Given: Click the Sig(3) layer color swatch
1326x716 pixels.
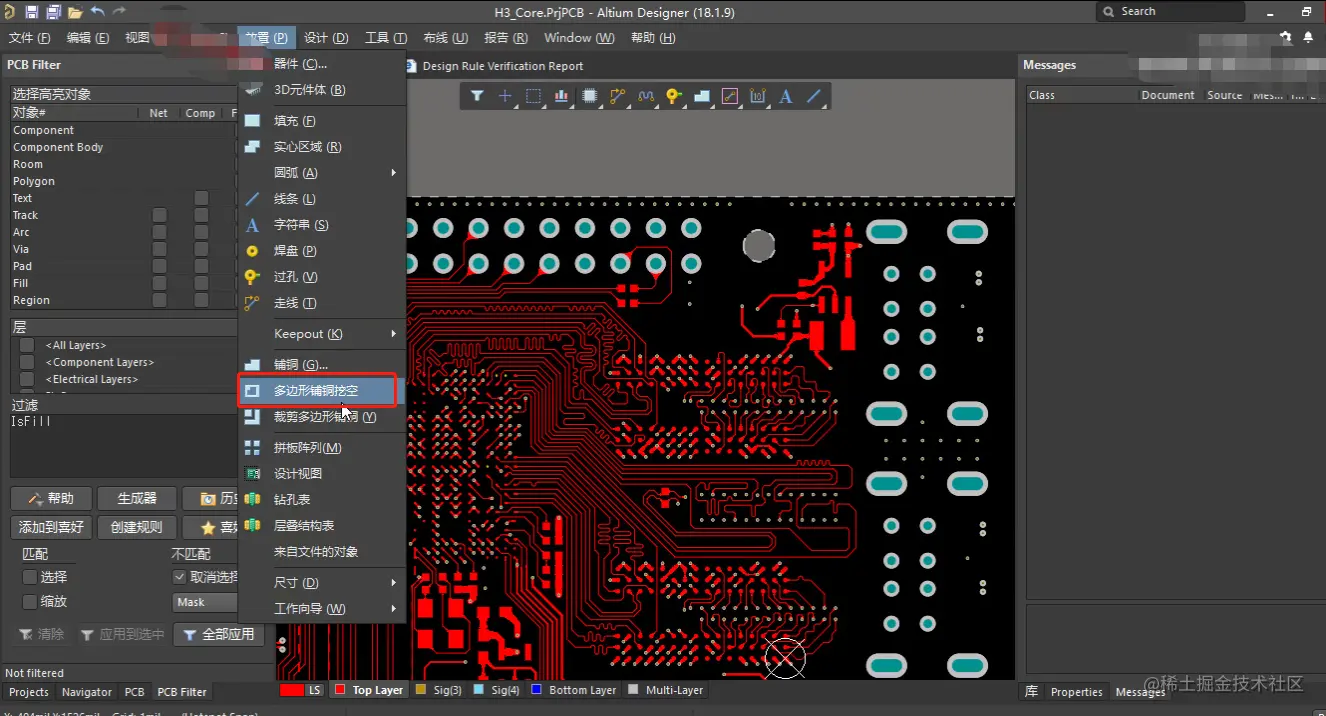Looking at the screenshot, I should coord(421,690).
